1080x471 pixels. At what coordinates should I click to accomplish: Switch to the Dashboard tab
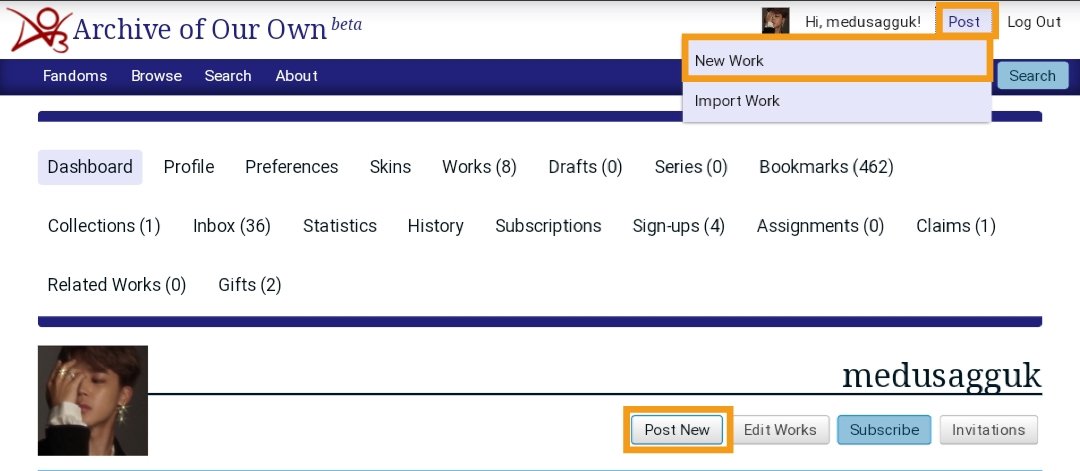pos(90,167)
